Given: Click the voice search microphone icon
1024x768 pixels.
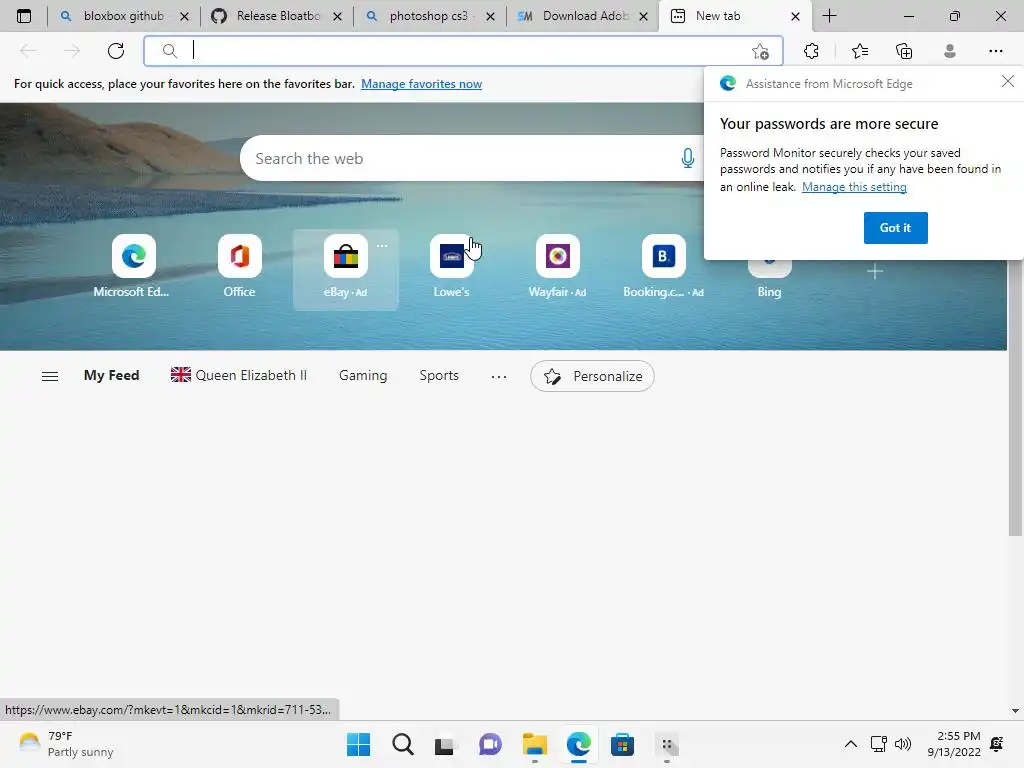Looking at the screenshot, I should pyautogui.click(x=687, y=158).
